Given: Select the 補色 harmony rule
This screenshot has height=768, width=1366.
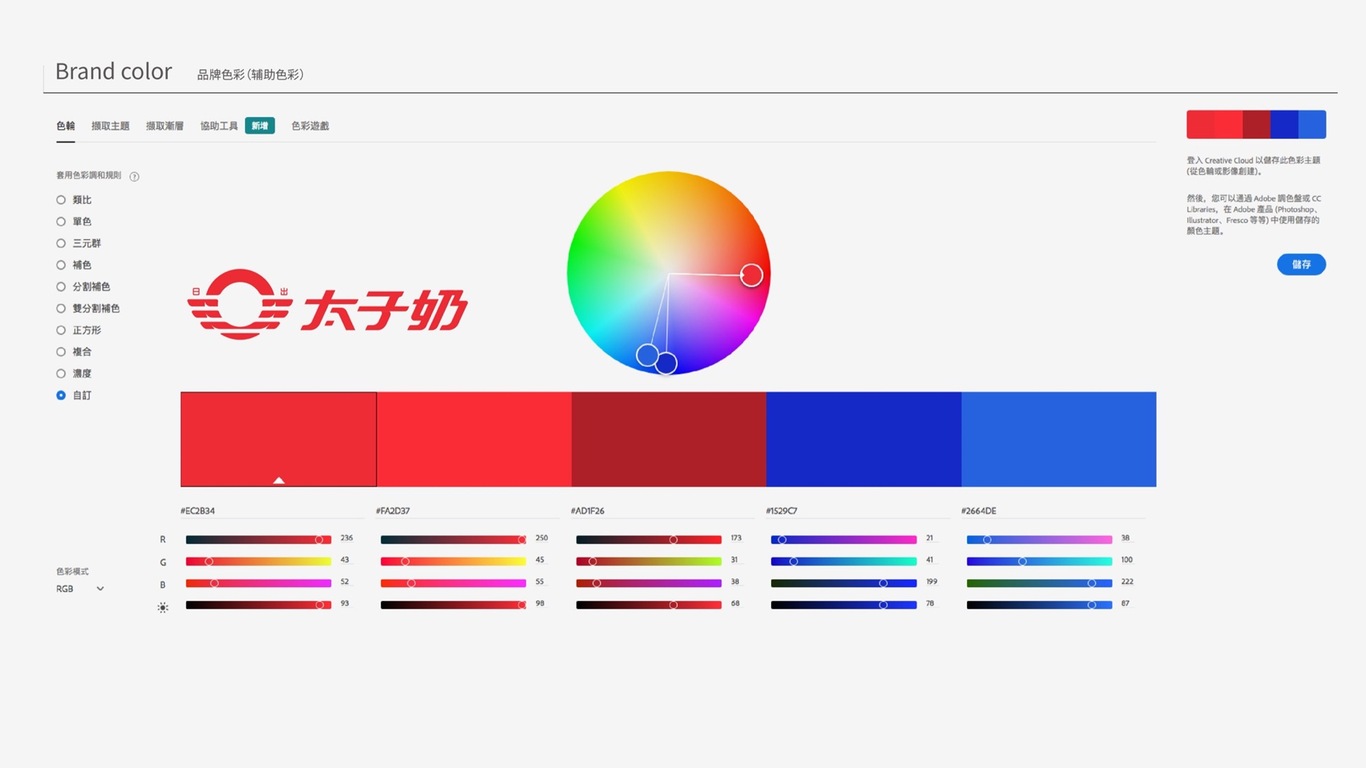Looking at the screenshot, I should click(x=74, y=265).
